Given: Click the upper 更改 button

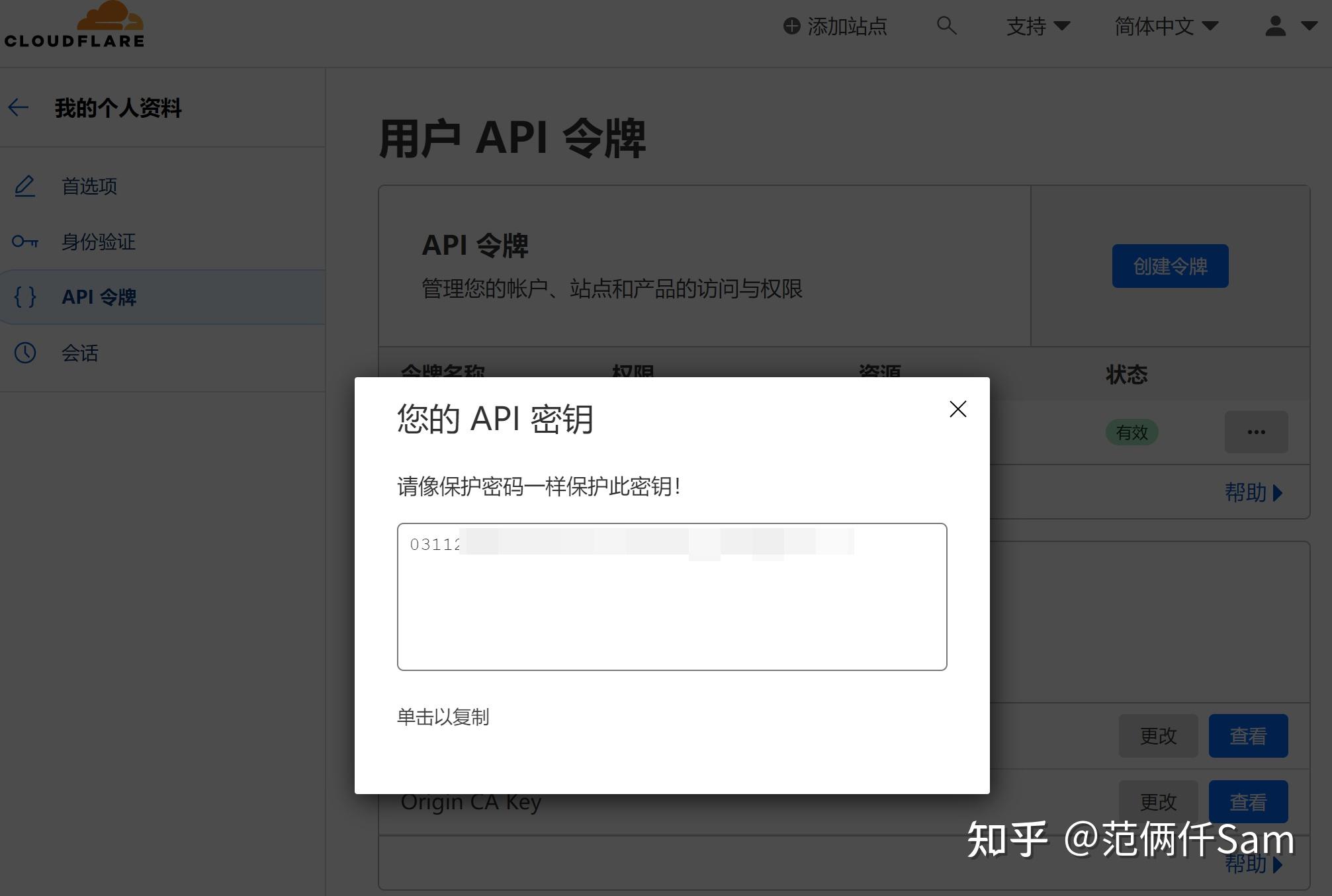Looking at the screenshot, I should tap(1158, 736).
